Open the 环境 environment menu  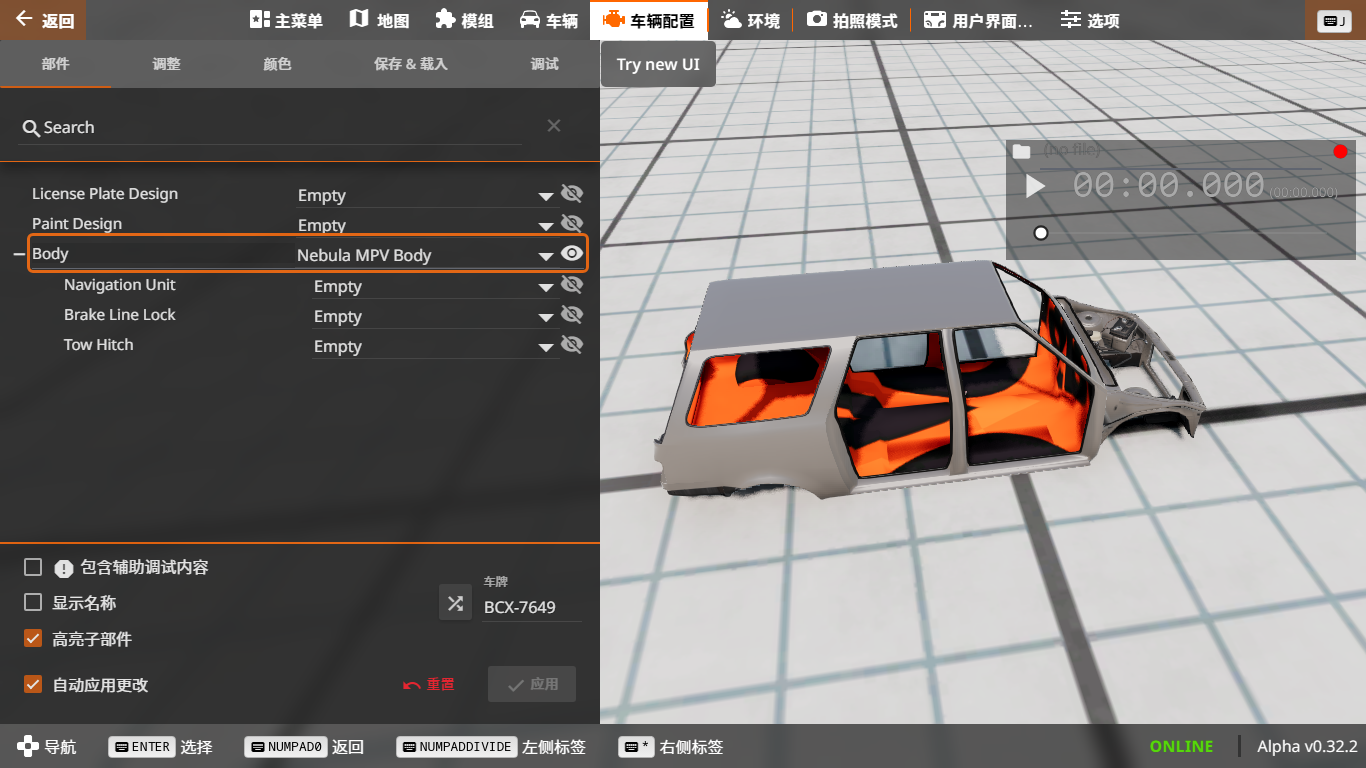[750, 20]
